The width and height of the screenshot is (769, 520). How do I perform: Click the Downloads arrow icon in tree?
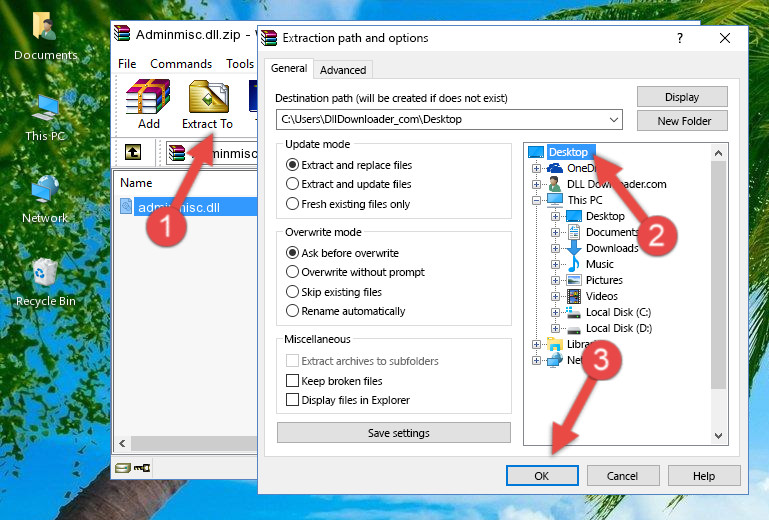574,248
